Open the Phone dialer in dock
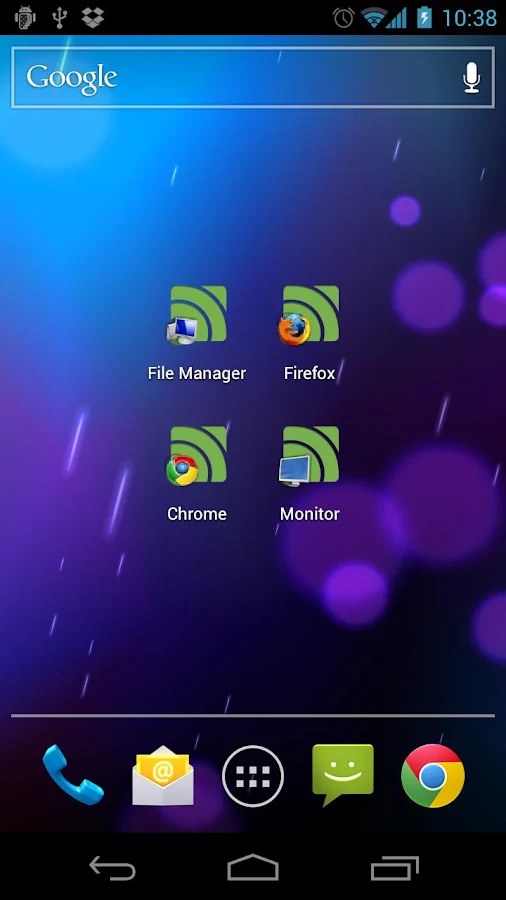The height and width of the screenshot is (900, 506). tap(73, 775)
